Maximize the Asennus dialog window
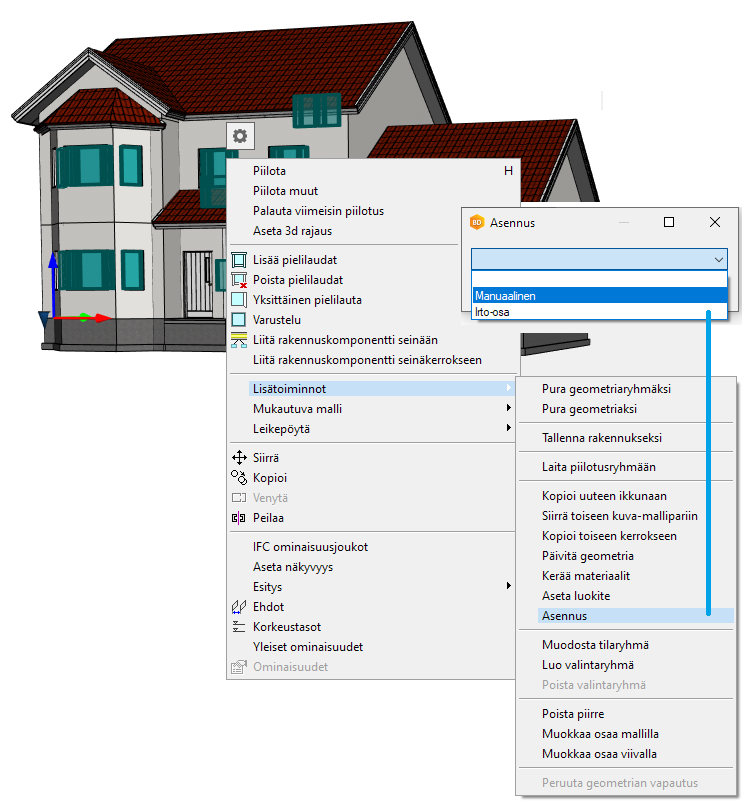The width and height of the screenshot is (747, 807). [x=669, y=223]
